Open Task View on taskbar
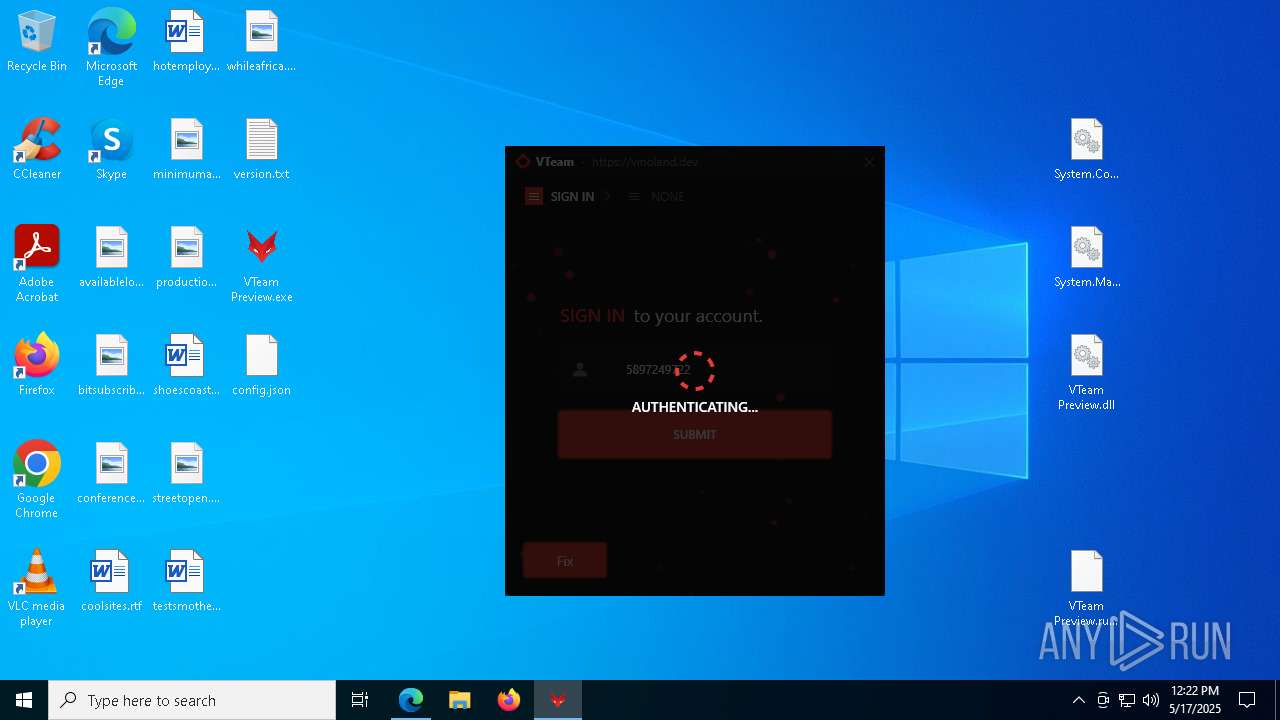Viewport: 1280px width, 720px height. tap(360, 700)
